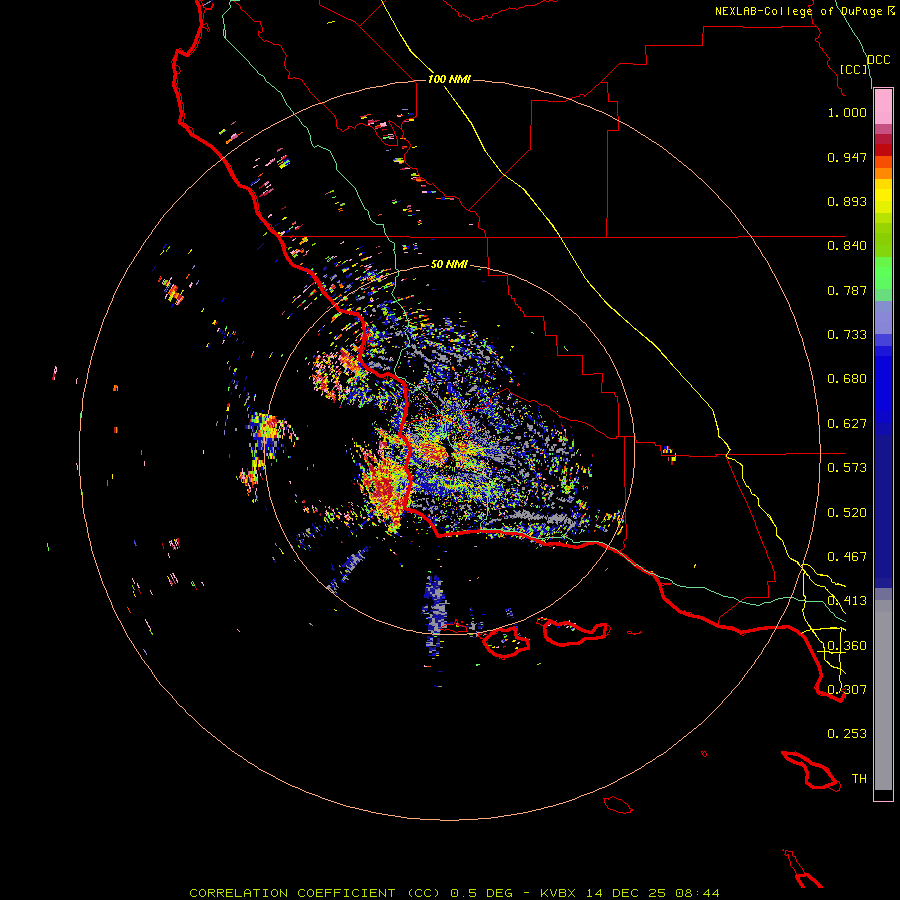900x900 pixels.
Task: Click the 0.467 color scale value
Action: 847,557
